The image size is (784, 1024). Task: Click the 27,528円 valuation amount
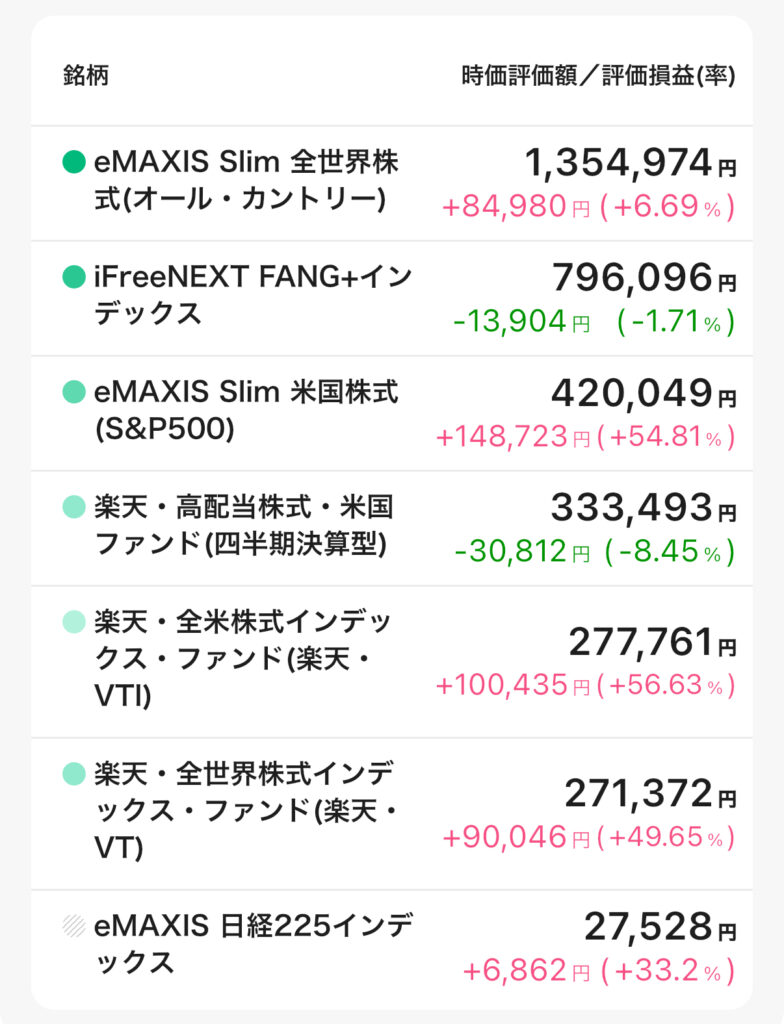pos(660,927)
